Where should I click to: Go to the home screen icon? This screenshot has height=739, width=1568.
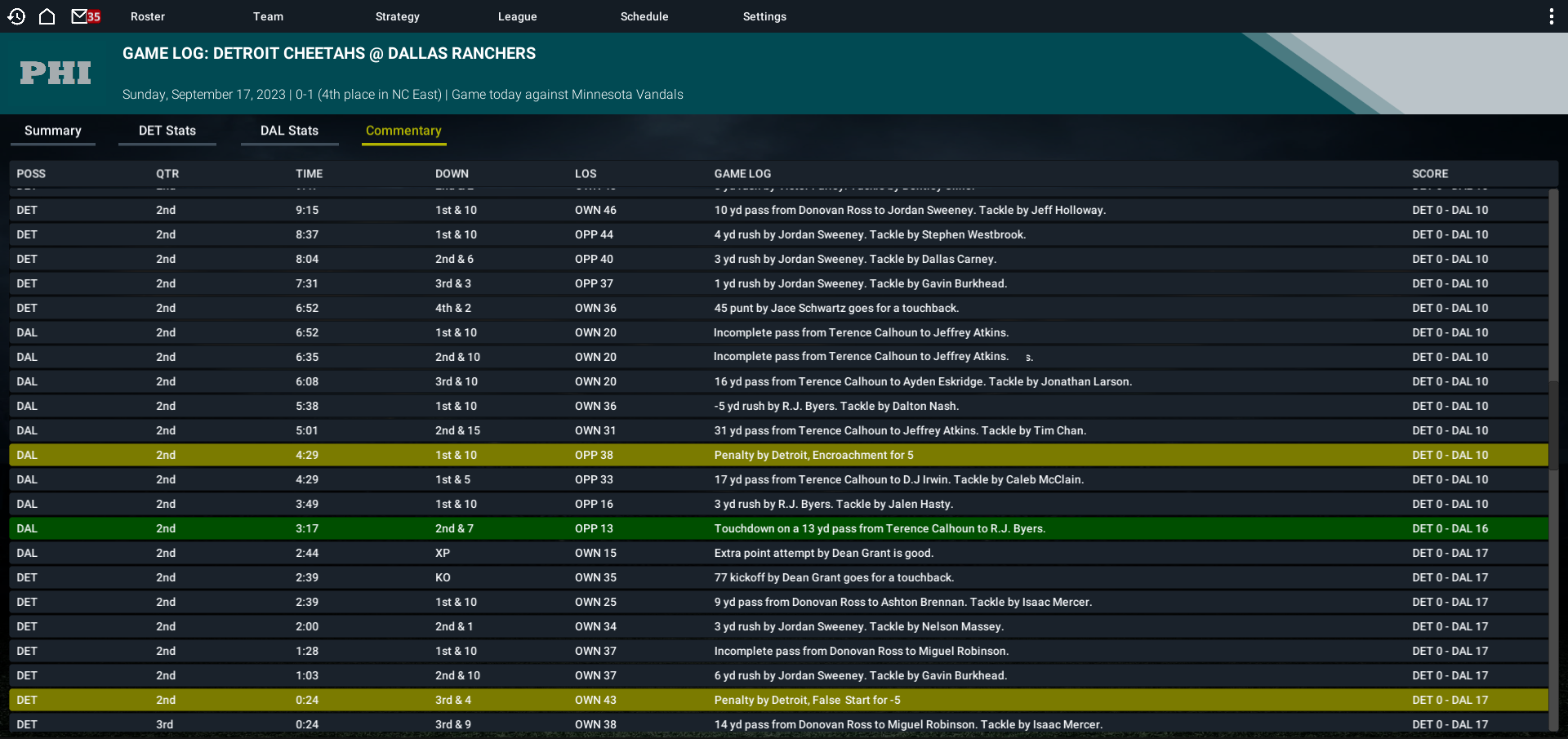[47, 16]
